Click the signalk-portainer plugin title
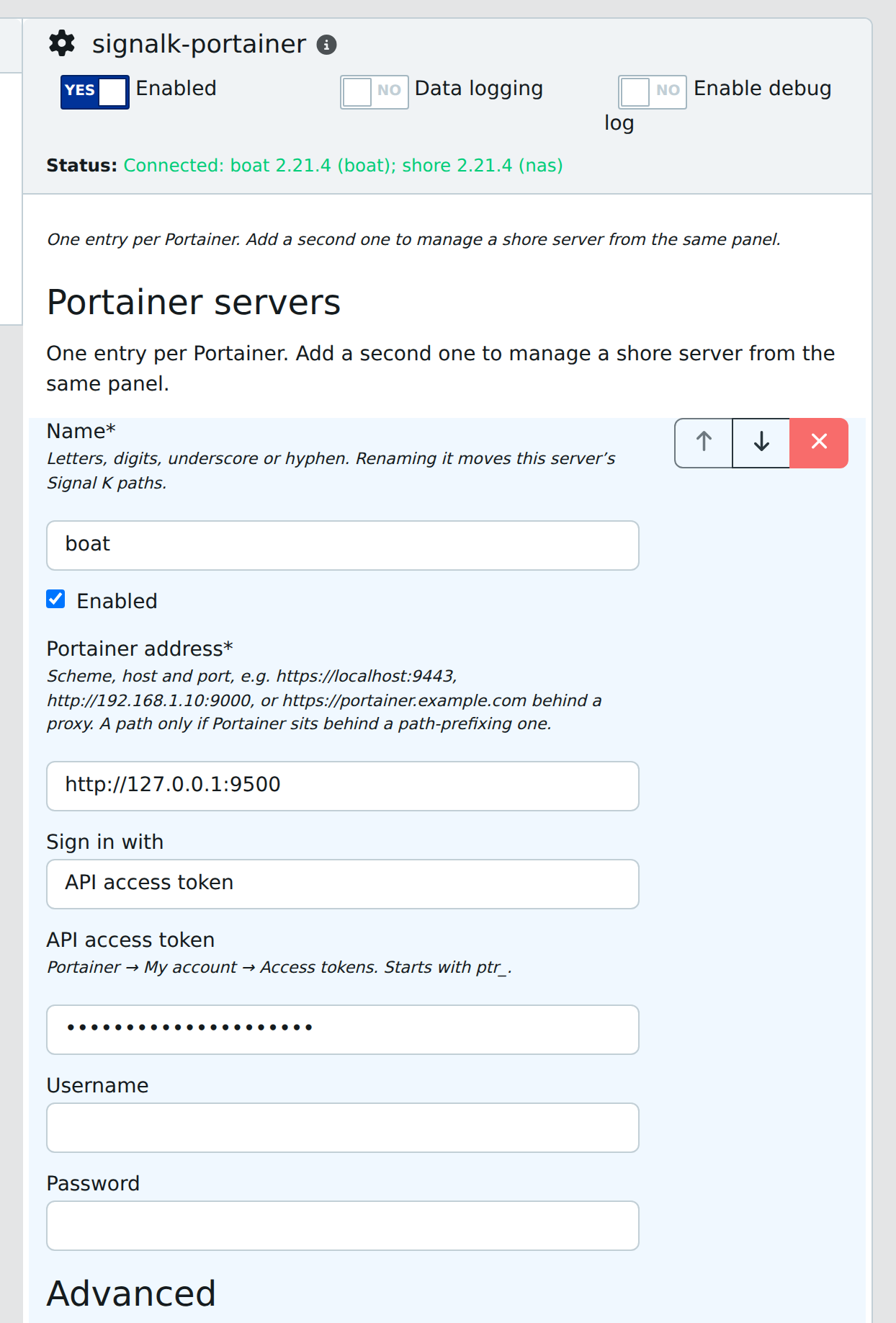896x1323 pixels. (x=199, y=44)
